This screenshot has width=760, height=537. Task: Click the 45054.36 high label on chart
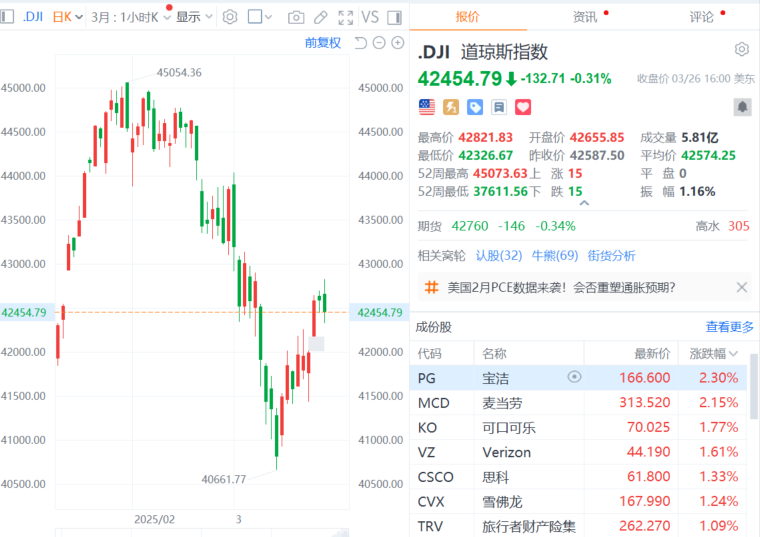(179, 73)
